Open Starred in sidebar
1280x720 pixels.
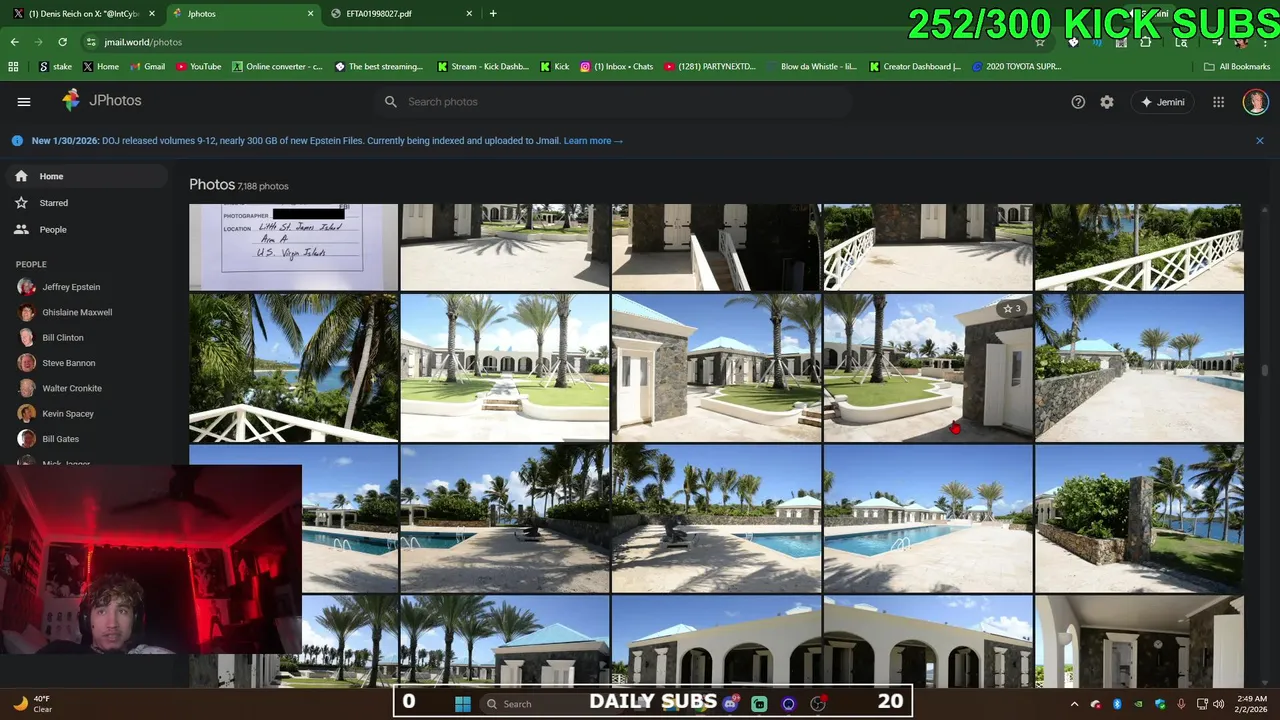point(85,203)
